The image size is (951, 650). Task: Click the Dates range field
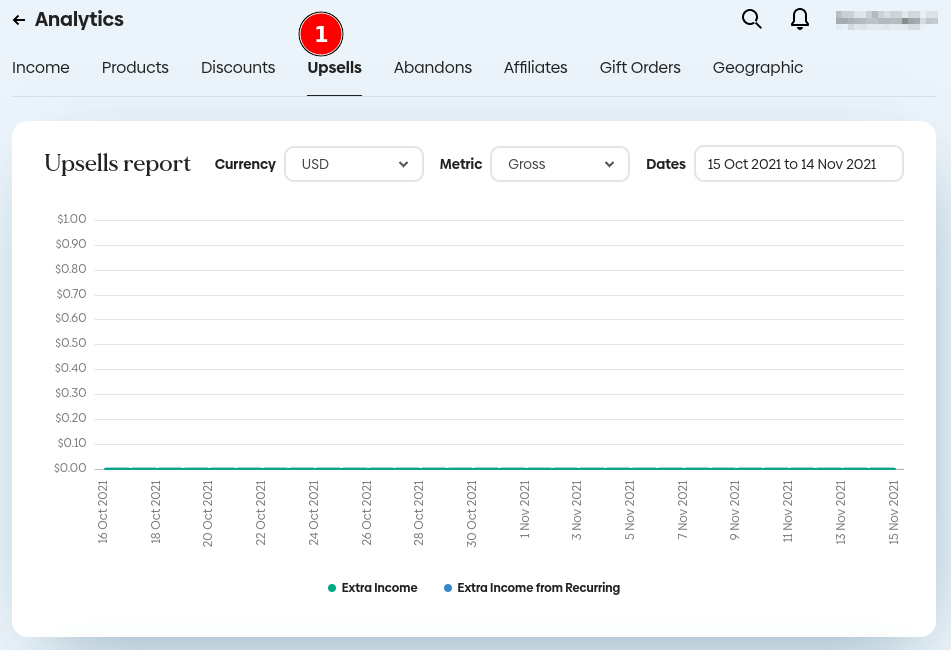[798, 164]
